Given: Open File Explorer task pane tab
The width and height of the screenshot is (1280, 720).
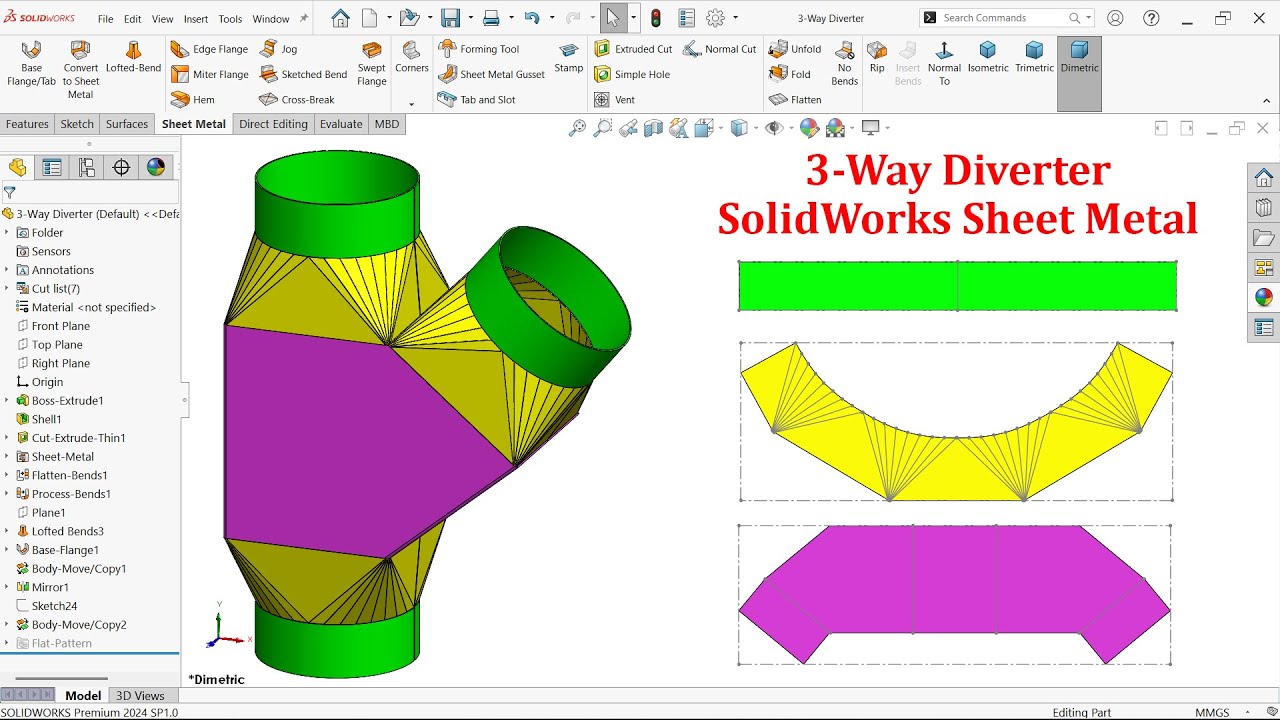Looking at the screenshot, I should (x=1264, y=238).
